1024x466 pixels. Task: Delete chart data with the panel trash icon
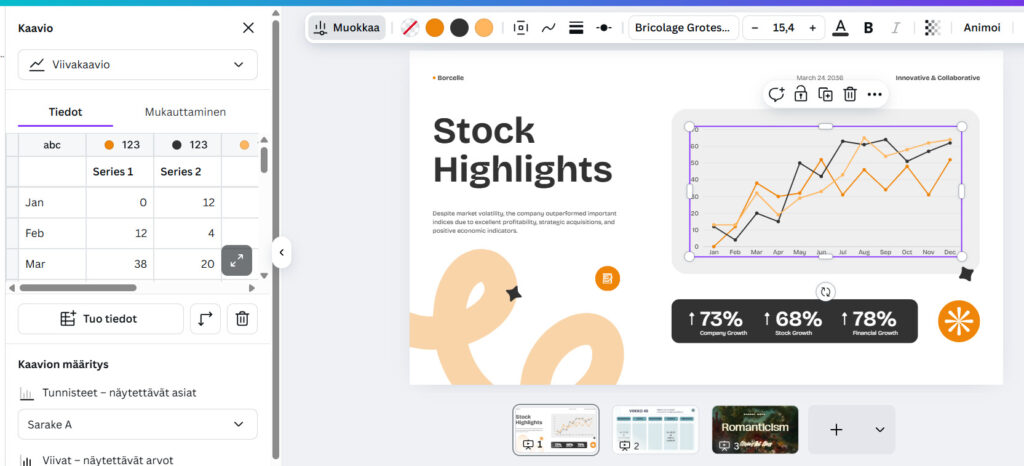pyautogui.click(x=241, y=319)
